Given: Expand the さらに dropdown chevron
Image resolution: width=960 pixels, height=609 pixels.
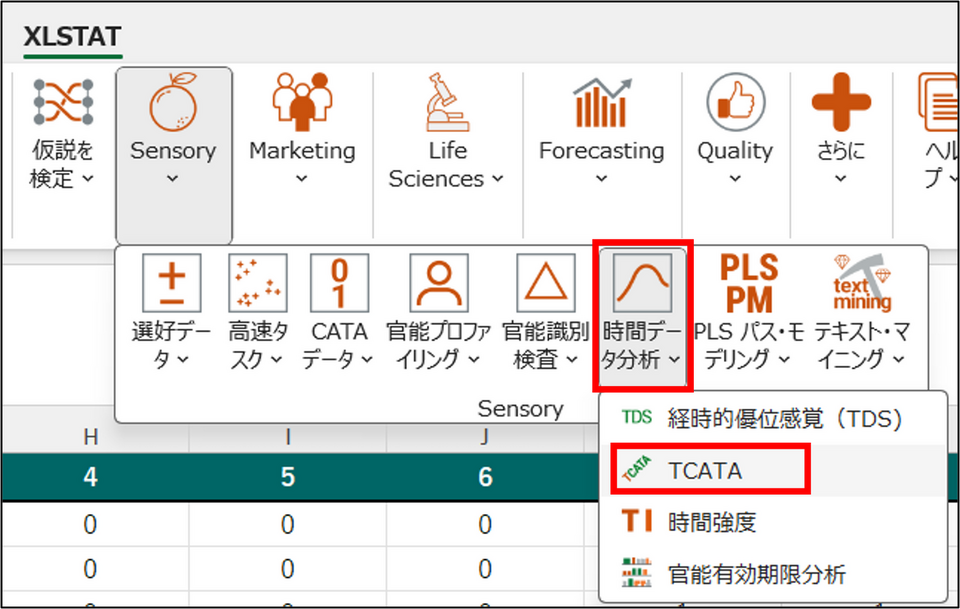Looking at the screenshot, I should point(841,179).
